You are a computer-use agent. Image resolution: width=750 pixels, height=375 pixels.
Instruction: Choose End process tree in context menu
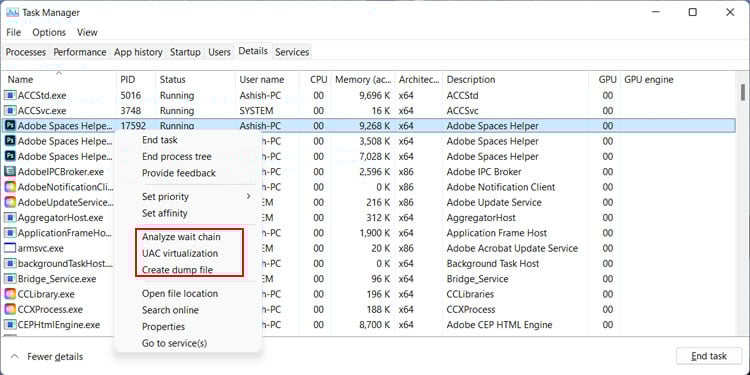coord(176,156)
